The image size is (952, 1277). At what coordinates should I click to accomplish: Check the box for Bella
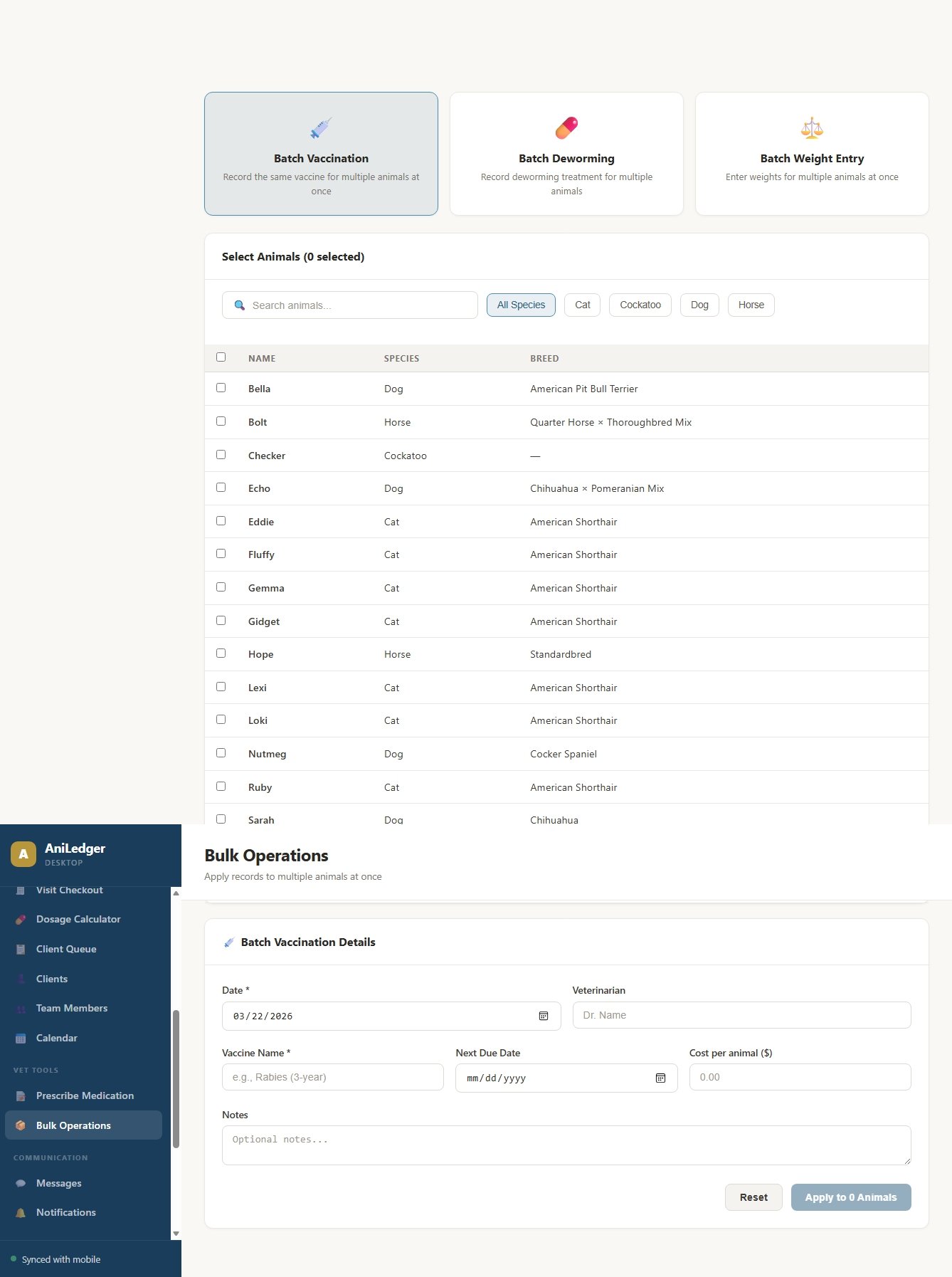click(221, 388)
